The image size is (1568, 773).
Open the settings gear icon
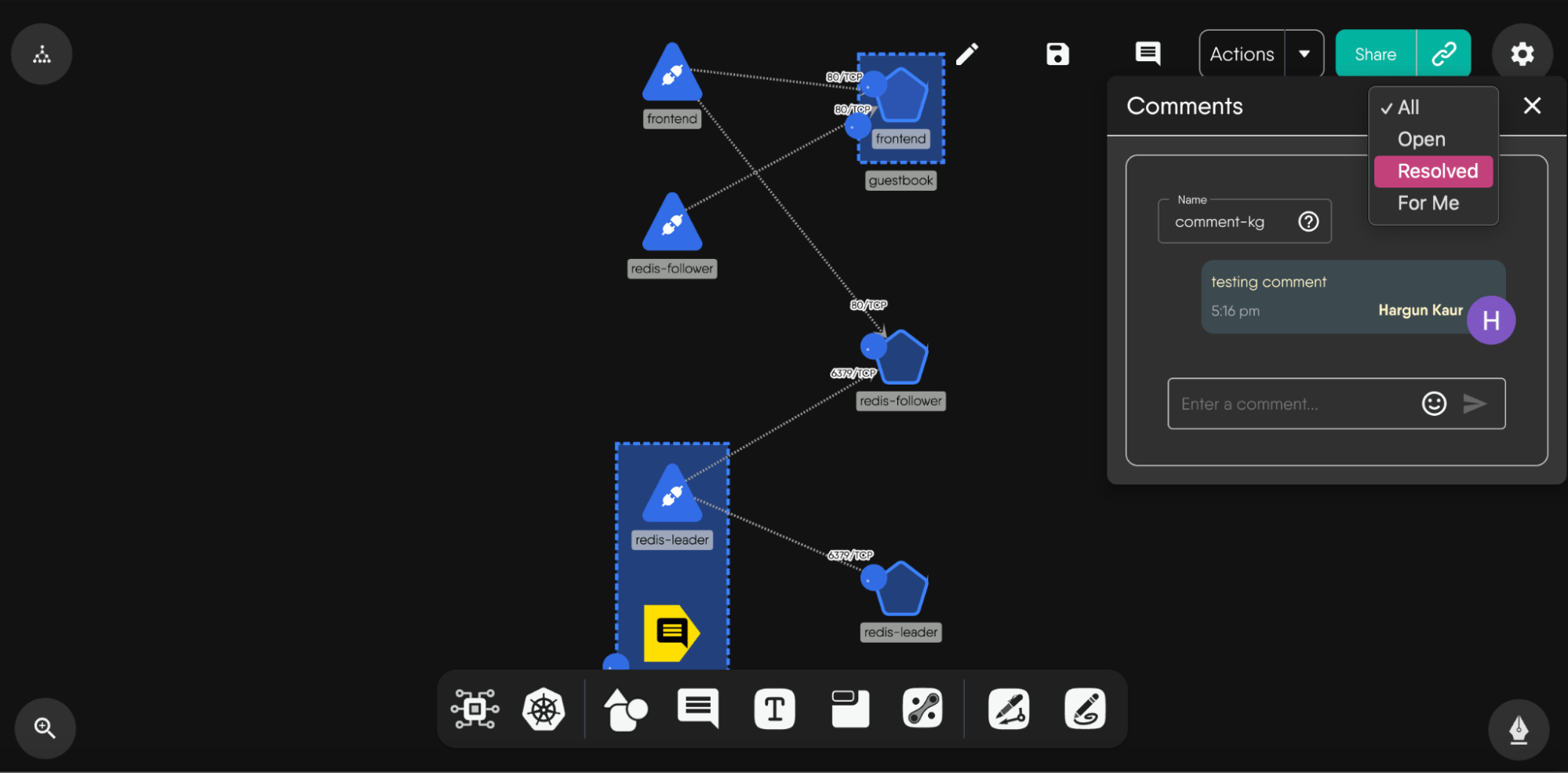tap(1522, 54)
